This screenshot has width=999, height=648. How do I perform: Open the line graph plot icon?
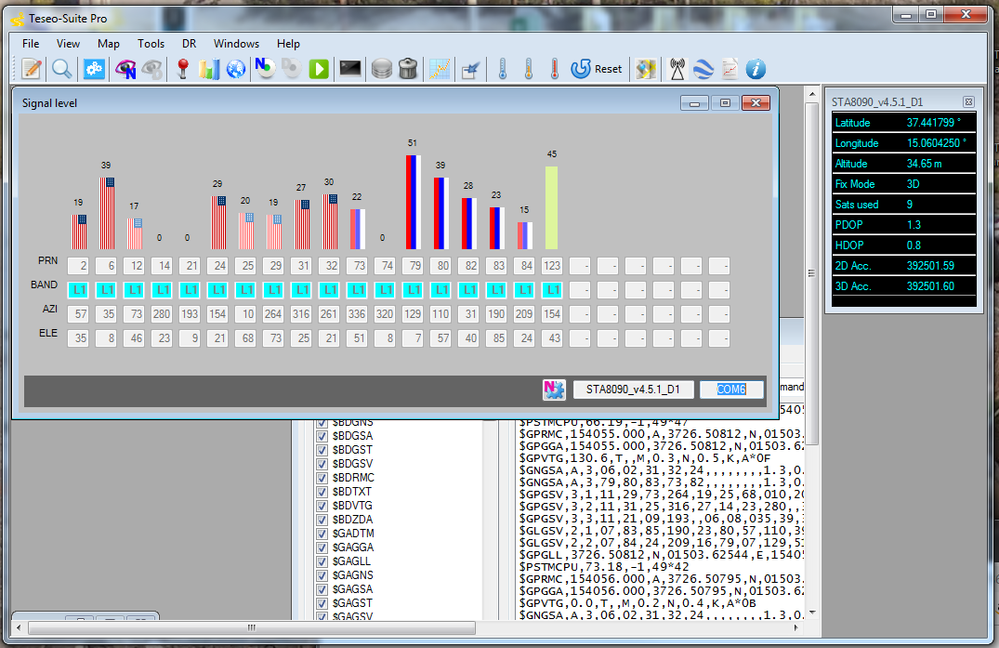[x=440, y=69]
